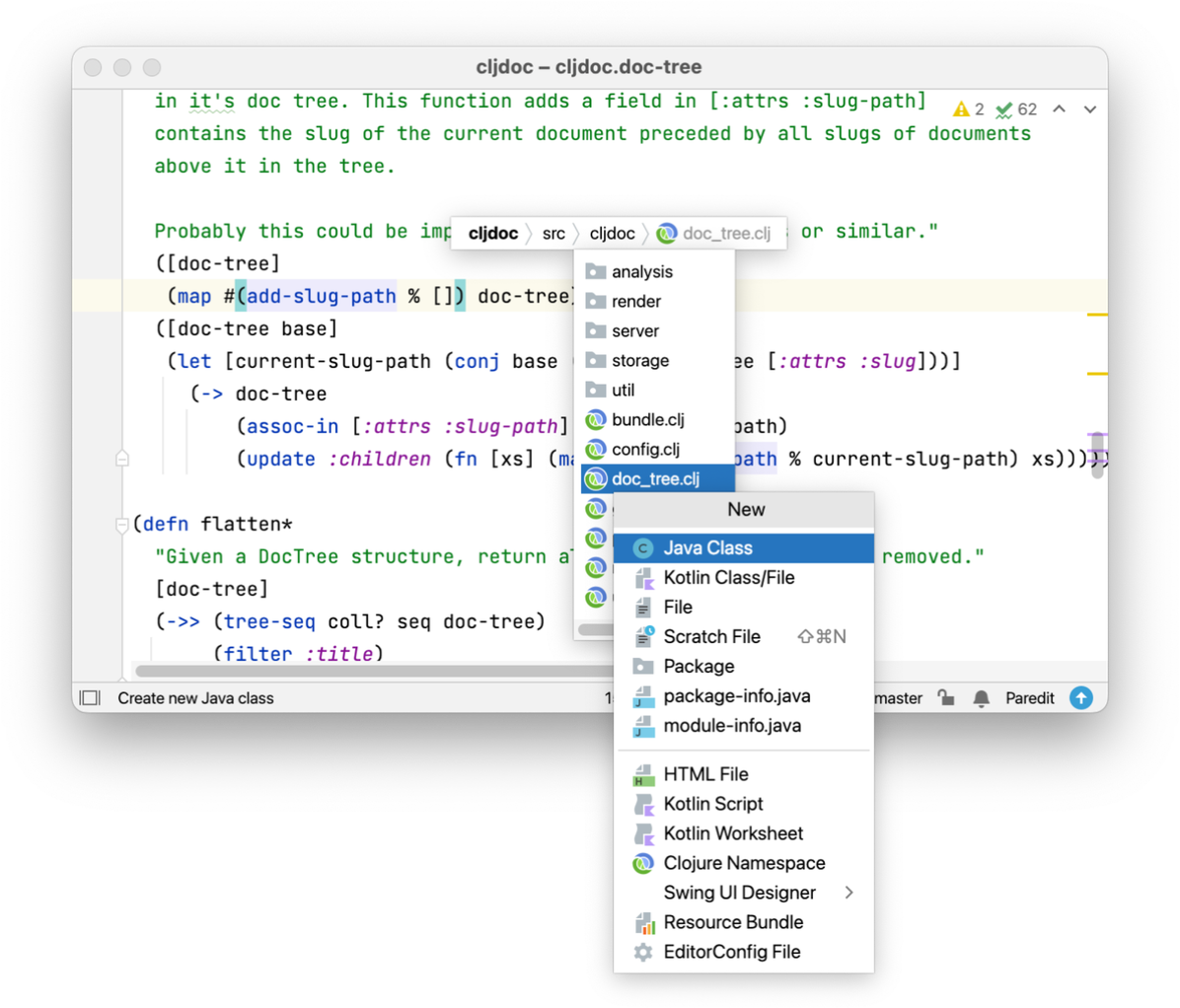Choose Kotlin Worksheet entry
The image size is (1180, 1008).
click(x=744, y=833)
